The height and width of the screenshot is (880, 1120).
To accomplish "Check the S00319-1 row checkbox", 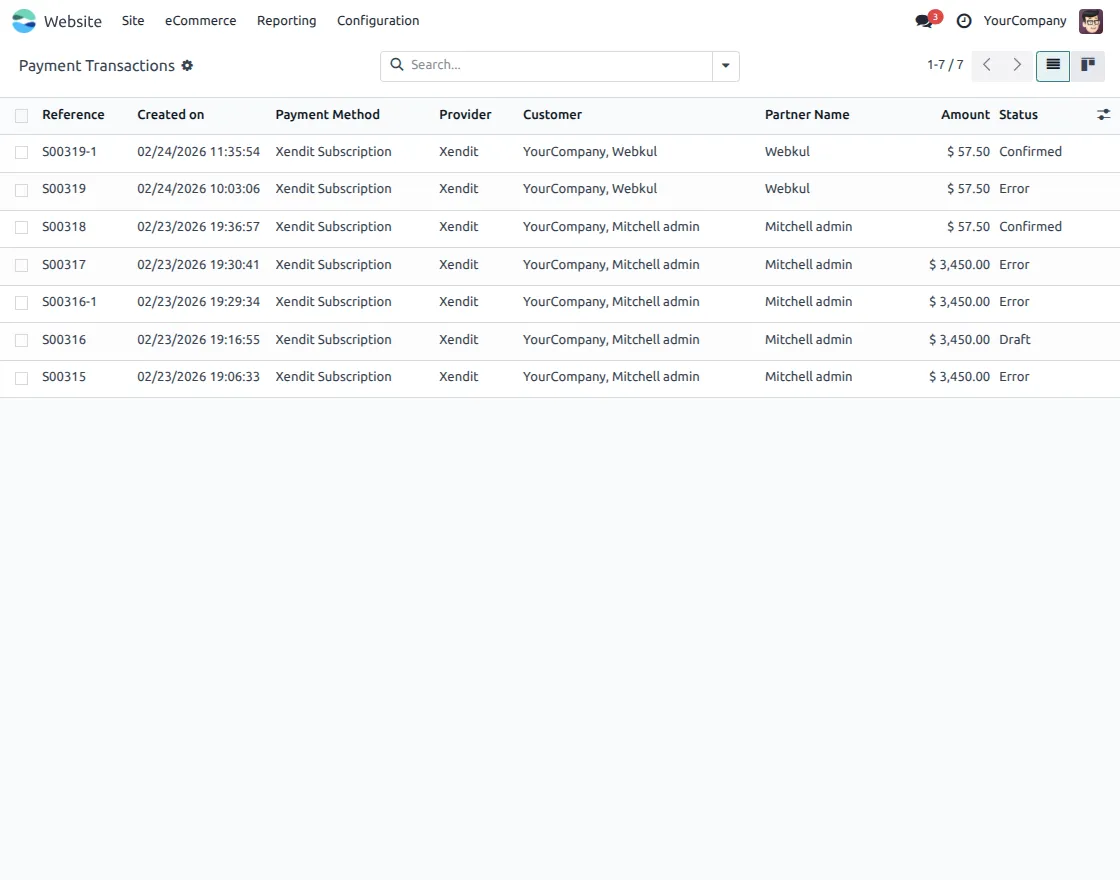I will (x=21, y=151).
